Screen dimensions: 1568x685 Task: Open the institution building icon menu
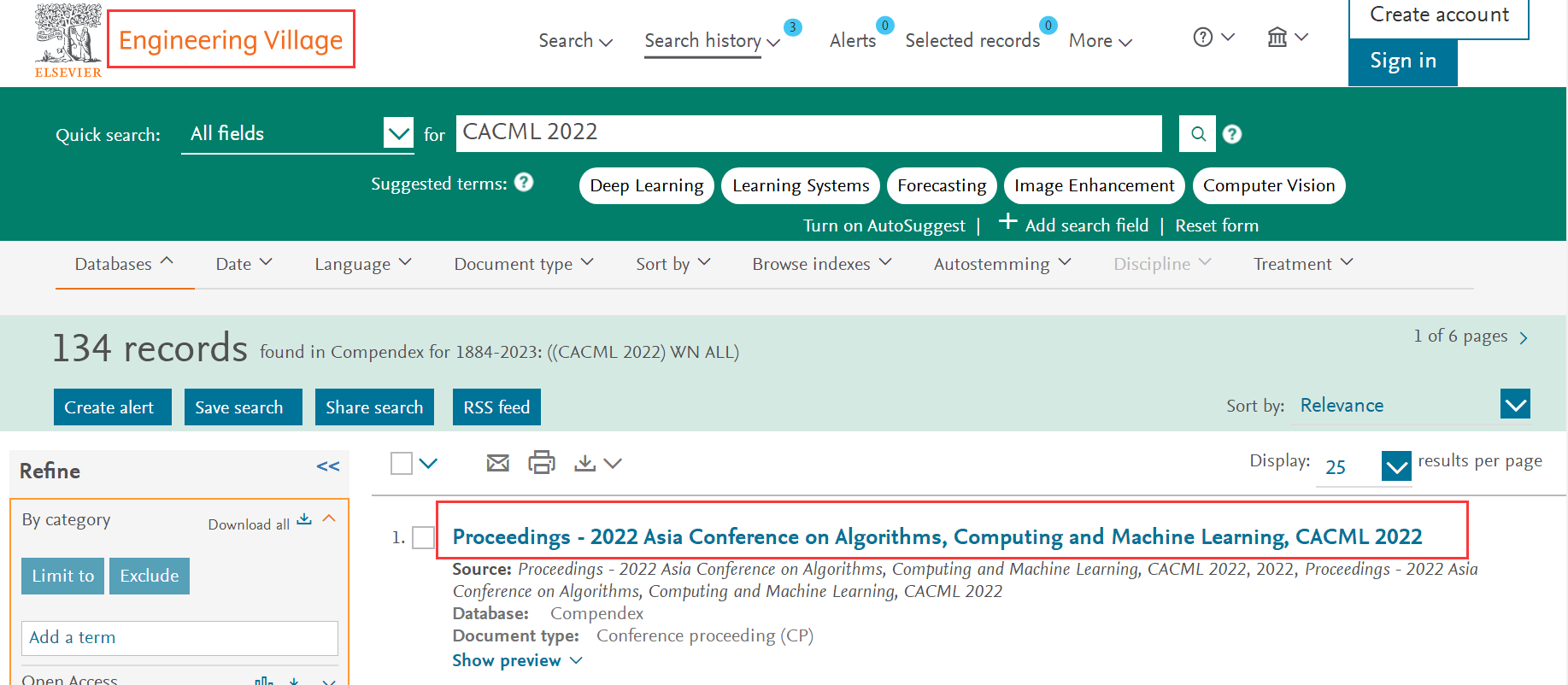[1277, 37]
